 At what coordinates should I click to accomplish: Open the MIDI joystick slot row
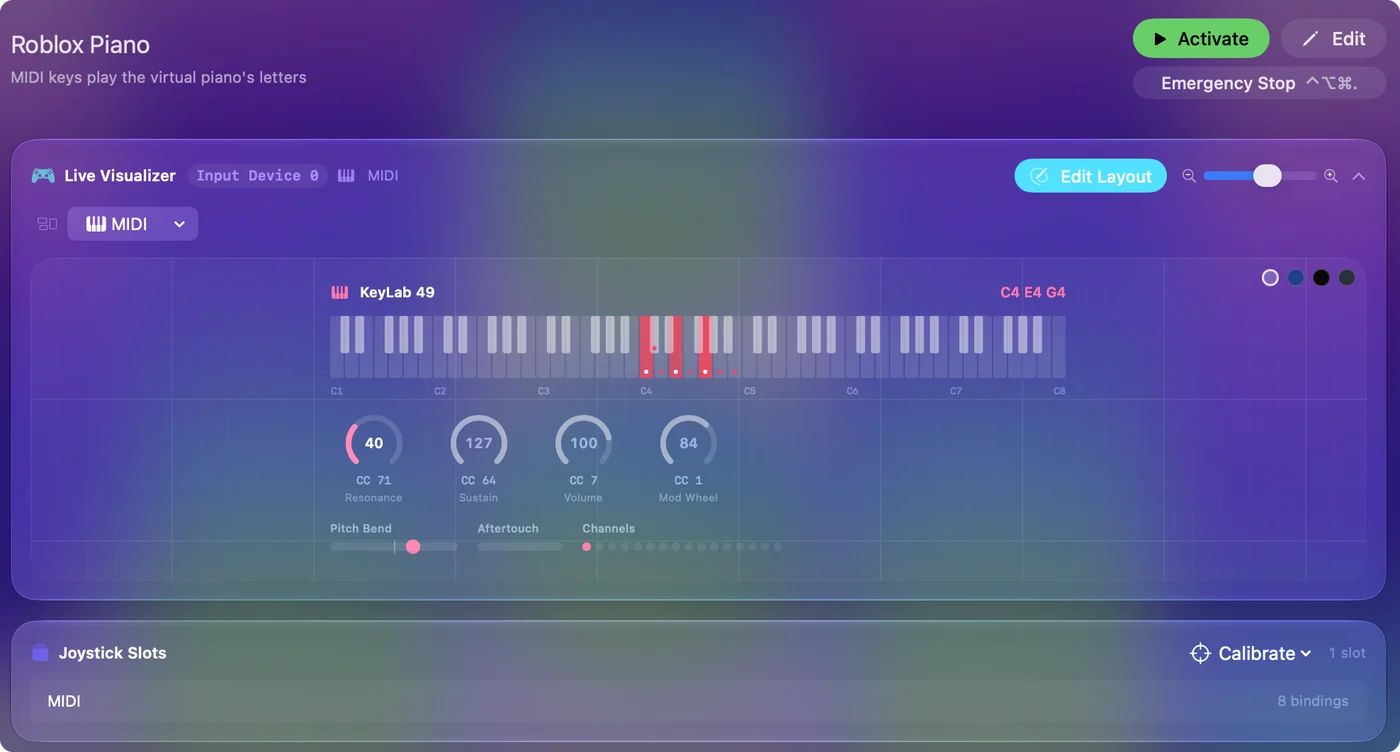698,701
